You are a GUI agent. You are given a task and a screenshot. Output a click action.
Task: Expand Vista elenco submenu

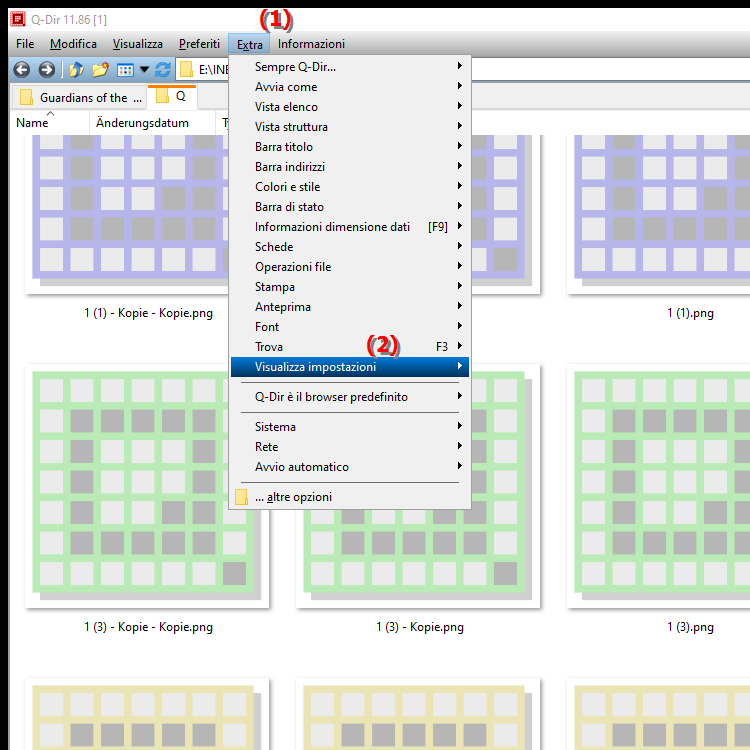pyautogui.click(x=350, y=107)
